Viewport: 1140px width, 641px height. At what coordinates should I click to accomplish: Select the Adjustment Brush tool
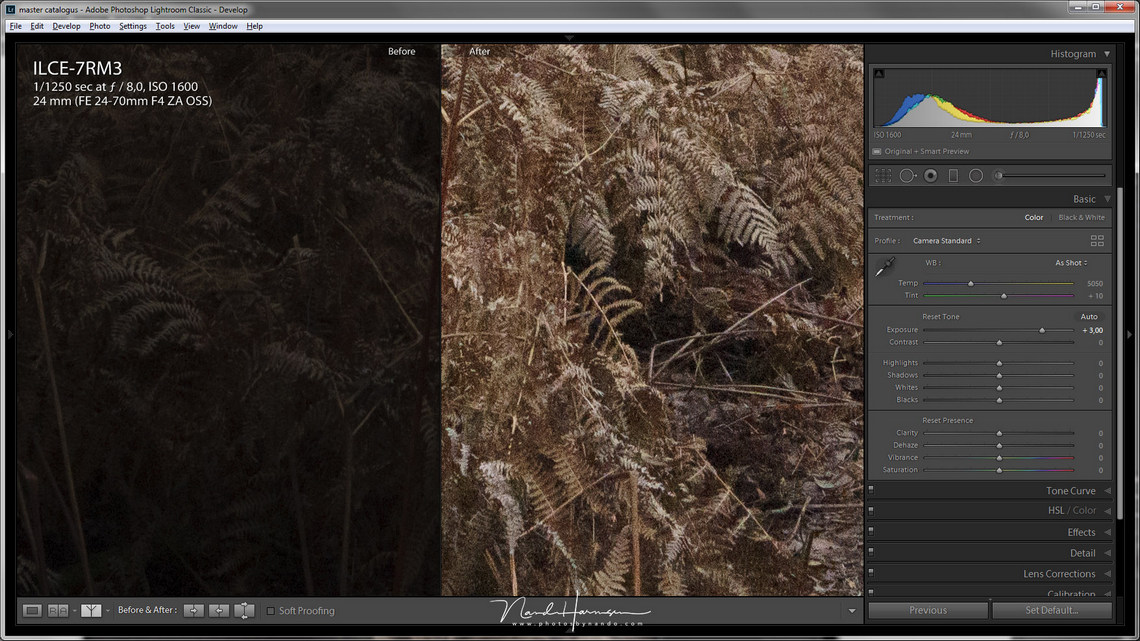pos(1050,176)
